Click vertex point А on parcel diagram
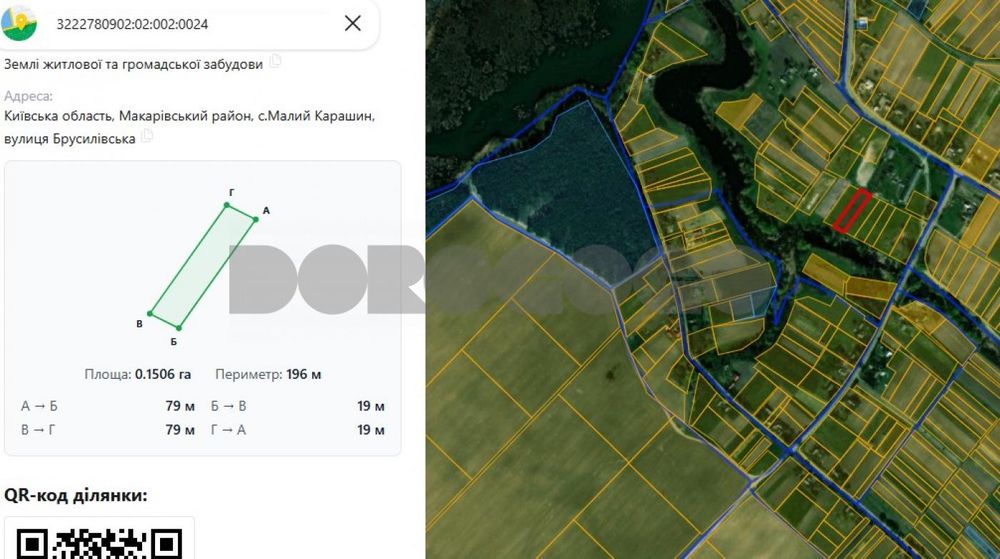The width and height of the screenshot is (1000, 559). [x=255, y=219]
